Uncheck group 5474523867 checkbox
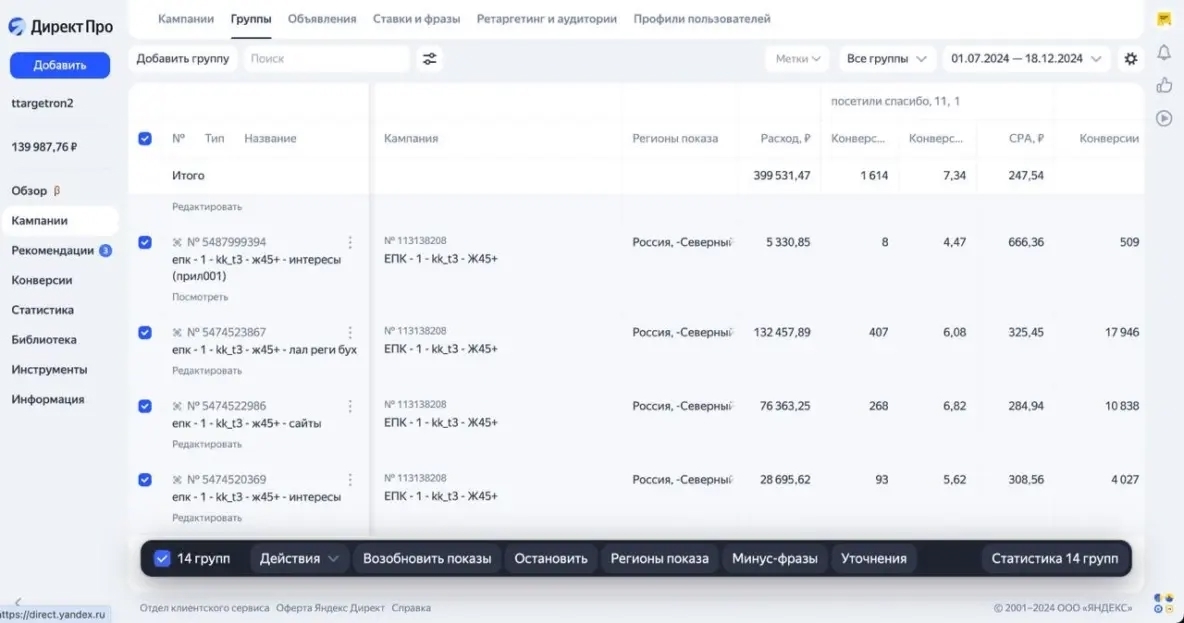Screen dimensions: 1184x623 click(x=145, y=332)
